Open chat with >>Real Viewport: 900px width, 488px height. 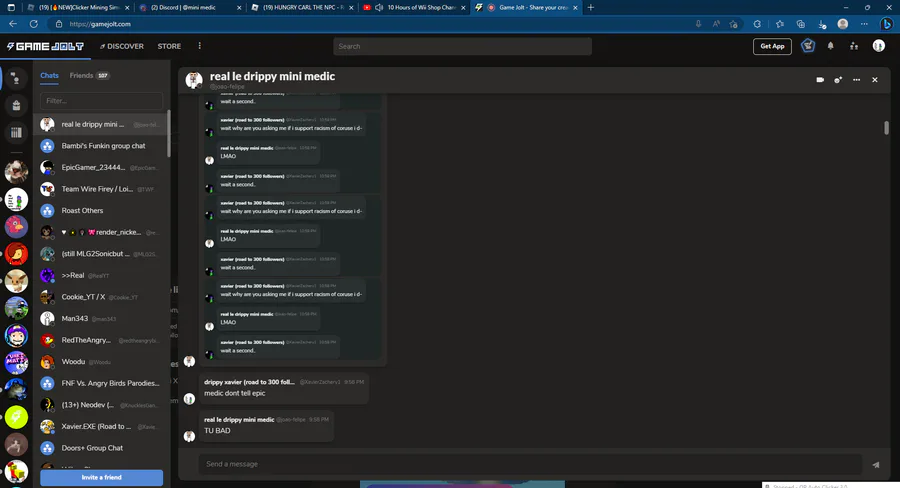tap(101, 276)
